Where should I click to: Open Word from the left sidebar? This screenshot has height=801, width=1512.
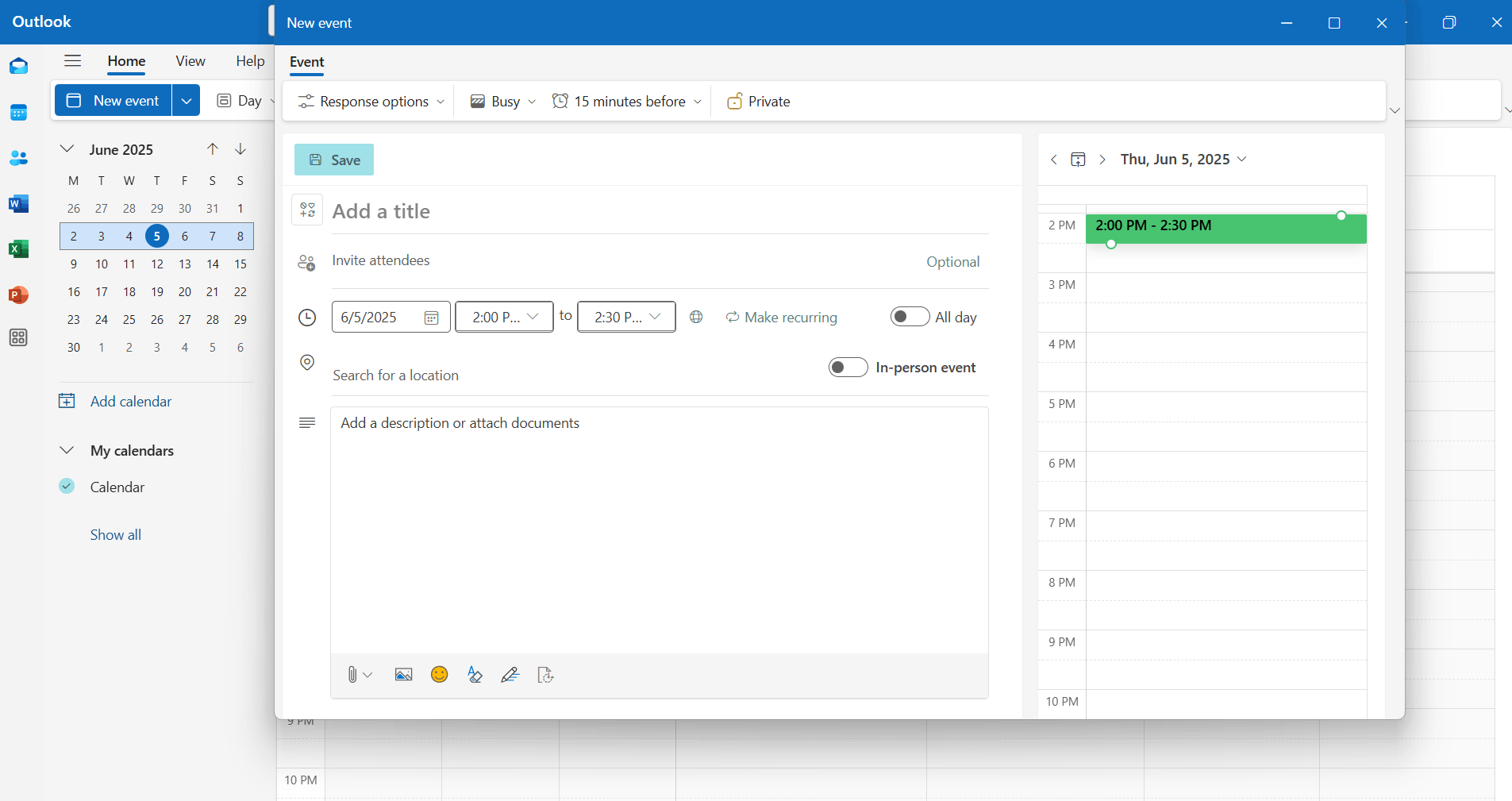pos(17,203)
